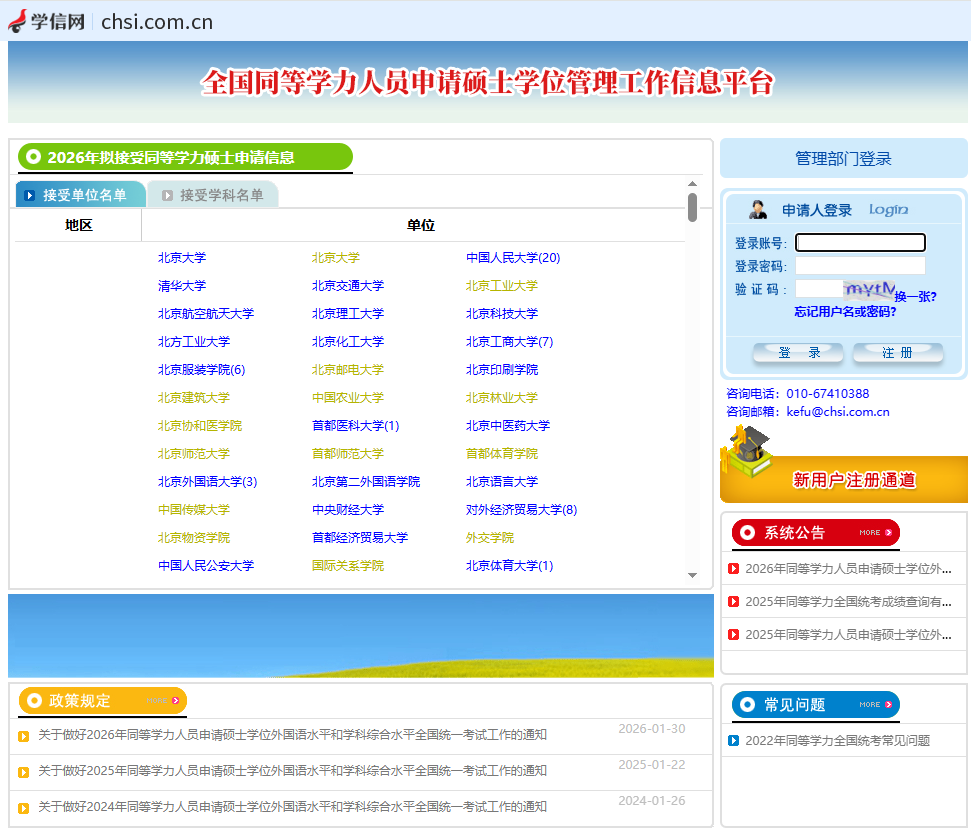Screen dimensions: 971x831
Task: Click the applicant login person icon
Action: [x=757, y=209]
